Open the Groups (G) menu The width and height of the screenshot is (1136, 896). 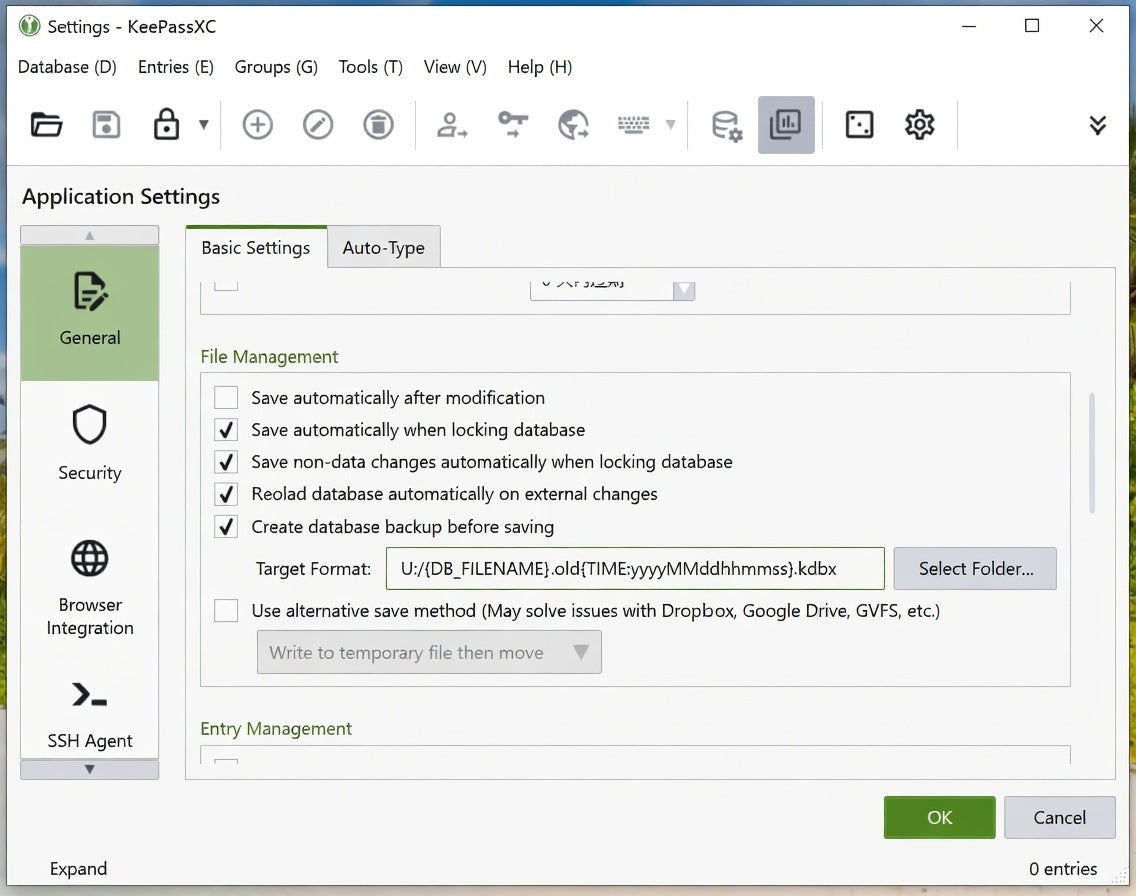click(276, 67)
